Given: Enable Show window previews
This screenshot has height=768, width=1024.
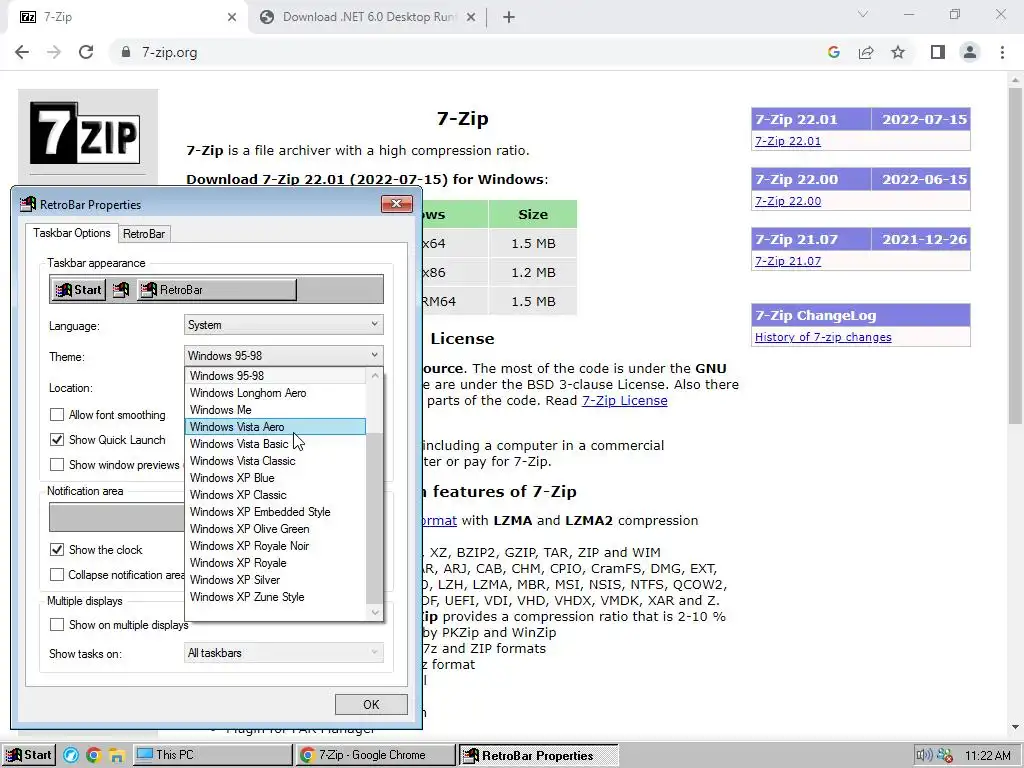Looking at the screenshot, I should click(57, 464).
